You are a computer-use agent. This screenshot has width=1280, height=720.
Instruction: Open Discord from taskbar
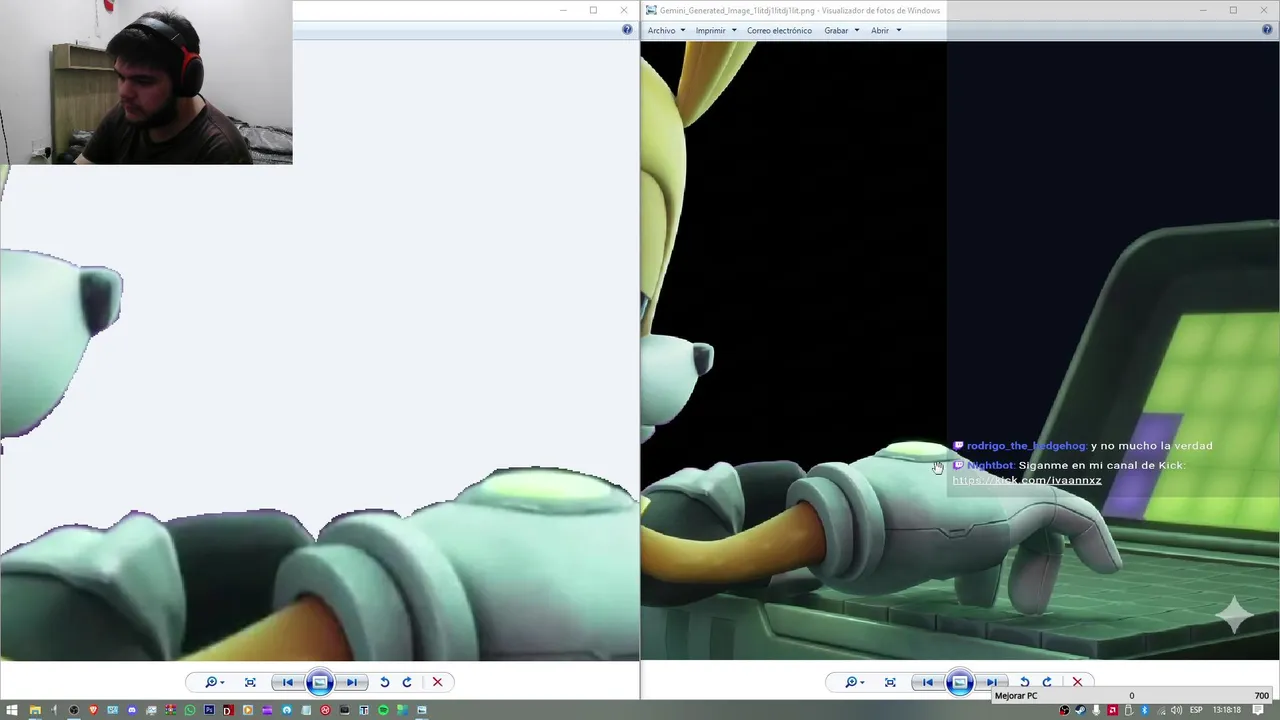coord(132,710)
